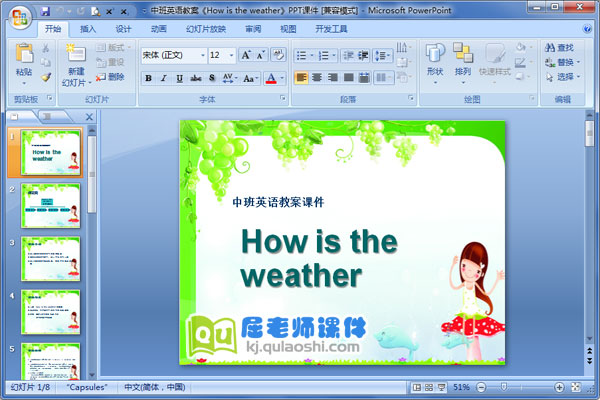Center align the text
600x400 pixels.
coord(317,78)
